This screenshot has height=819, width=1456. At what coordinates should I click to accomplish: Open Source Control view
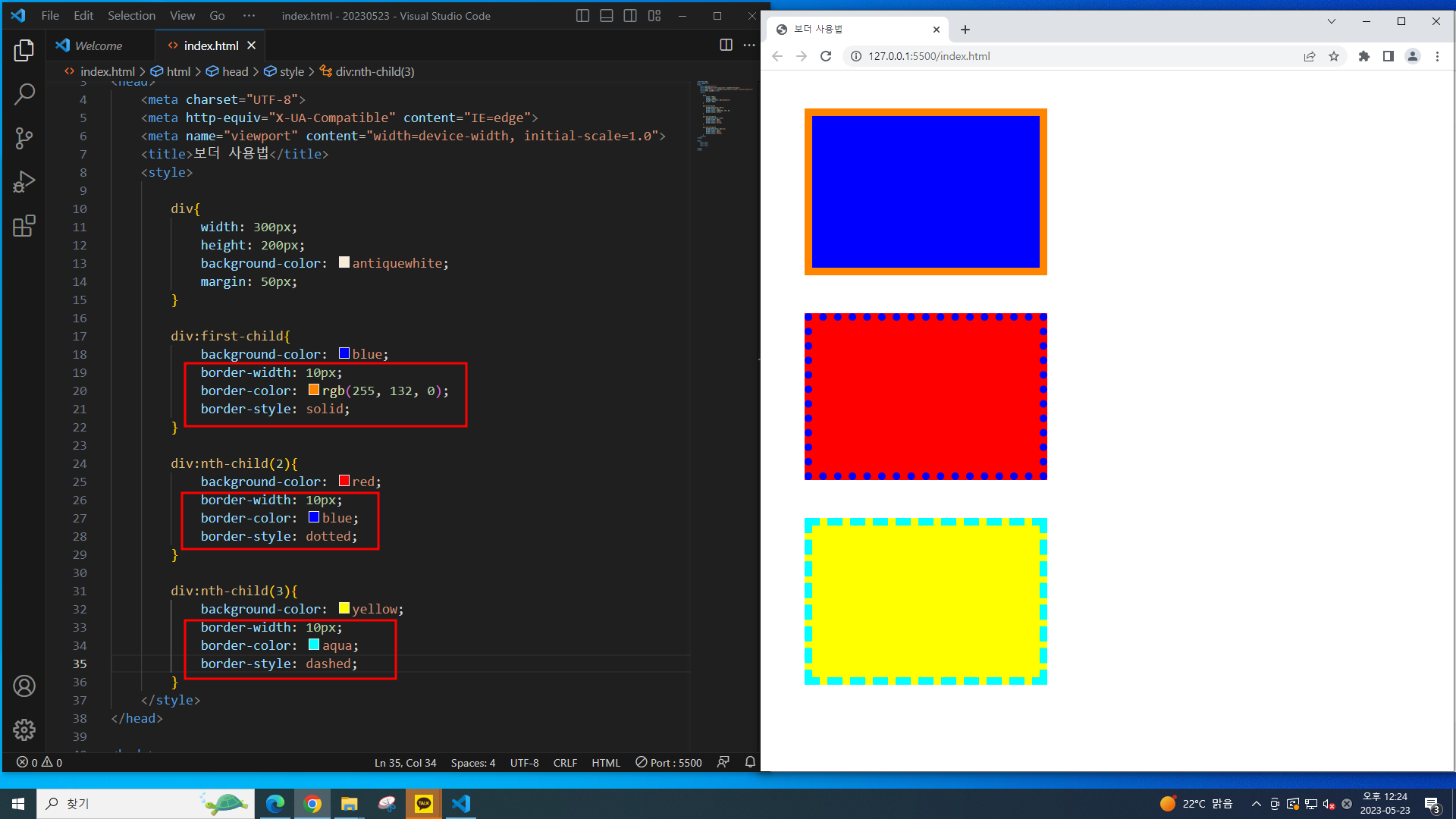tap(24, 138)
